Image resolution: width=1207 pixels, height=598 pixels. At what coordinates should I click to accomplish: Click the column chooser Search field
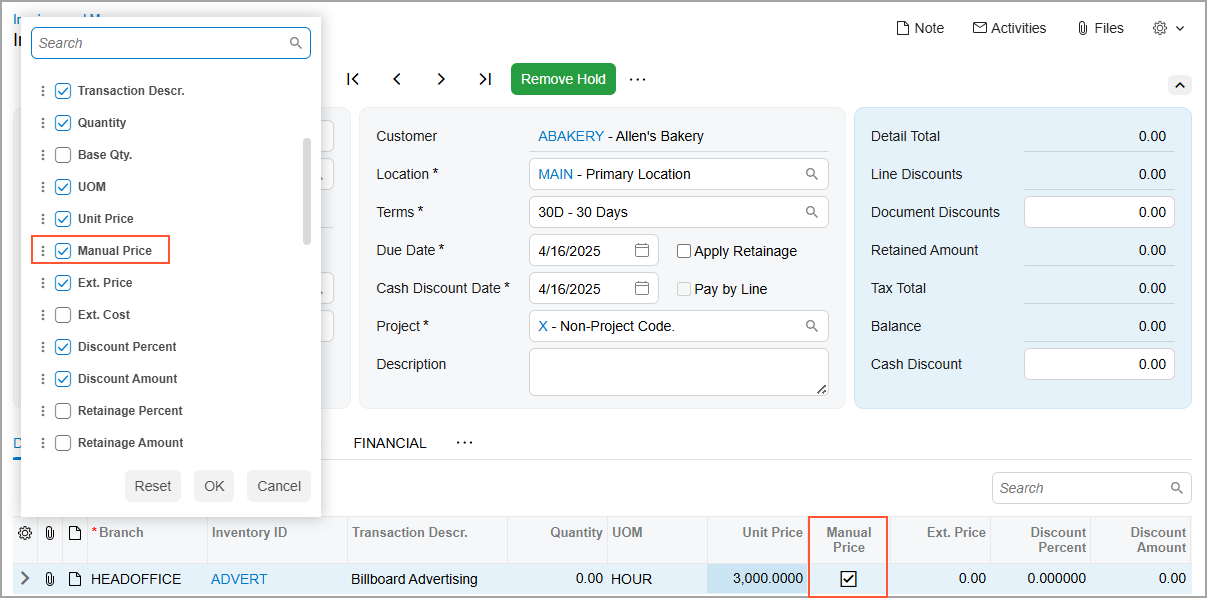click(x=160, y=43)
